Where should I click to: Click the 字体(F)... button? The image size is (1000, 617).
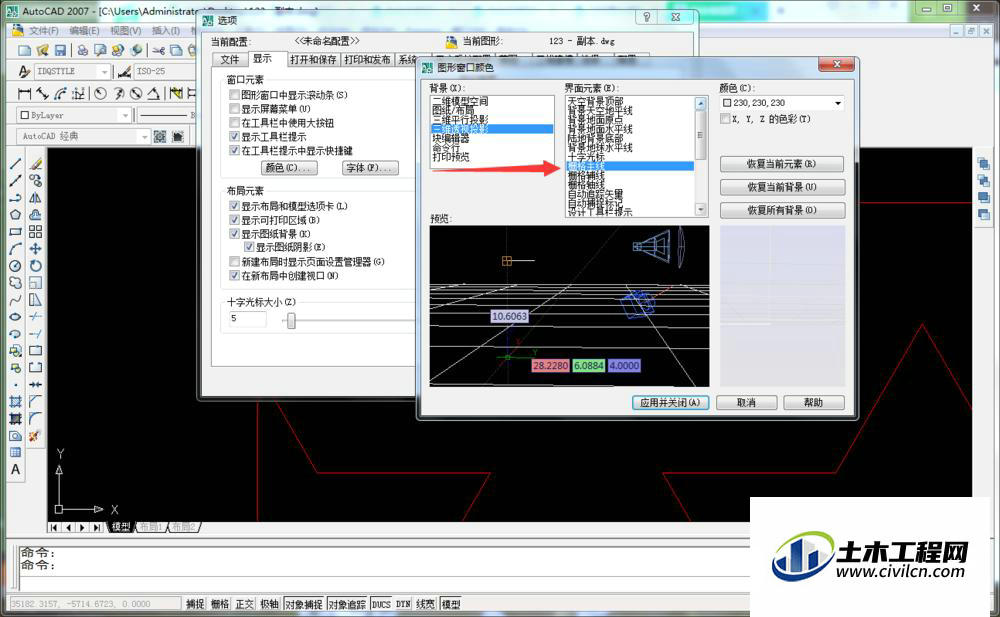coord(371,168)
